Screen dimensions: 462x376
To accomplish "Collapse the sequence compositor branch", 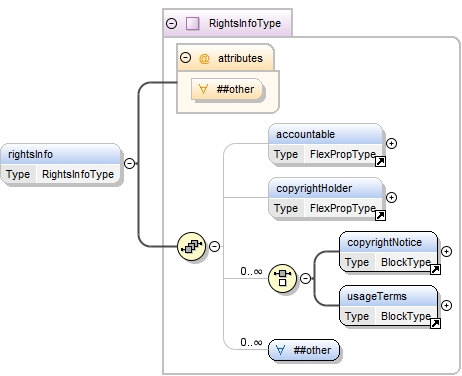I will click(x=214, y=246).
